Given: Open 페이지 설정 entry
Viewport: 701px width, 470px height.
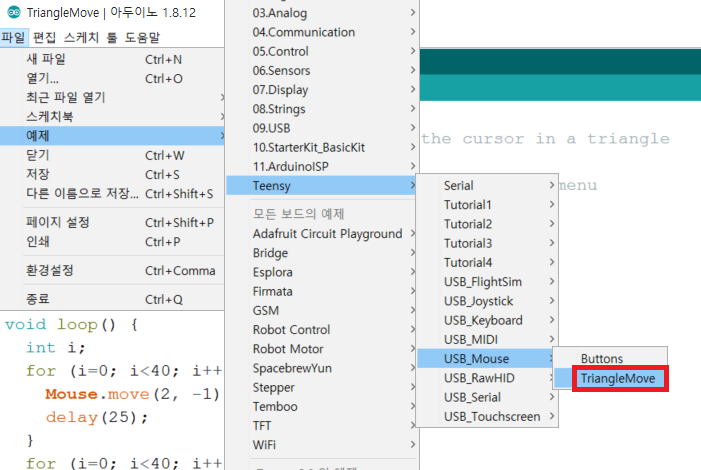Looking at the screenshot, I should (x=112, y=222).
